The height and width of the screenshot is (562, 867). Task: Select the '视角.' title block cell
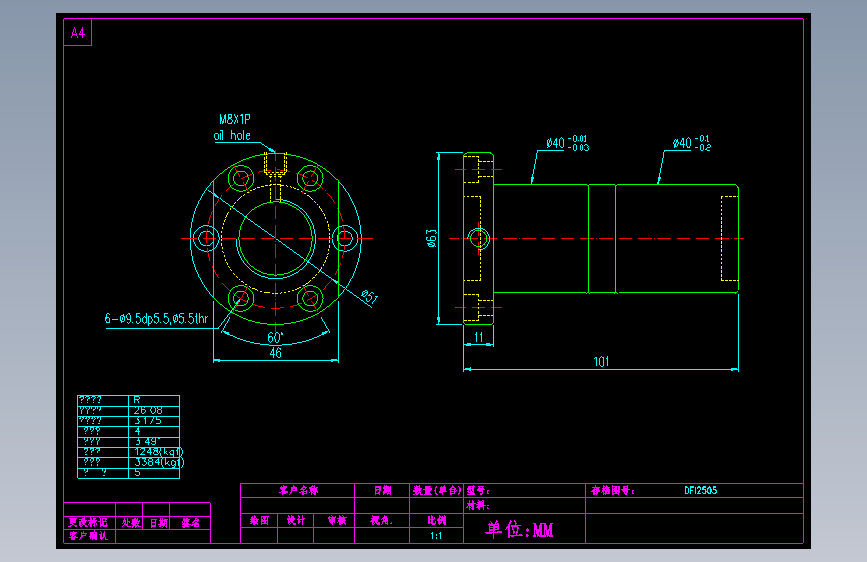click(x=382, y=521)
